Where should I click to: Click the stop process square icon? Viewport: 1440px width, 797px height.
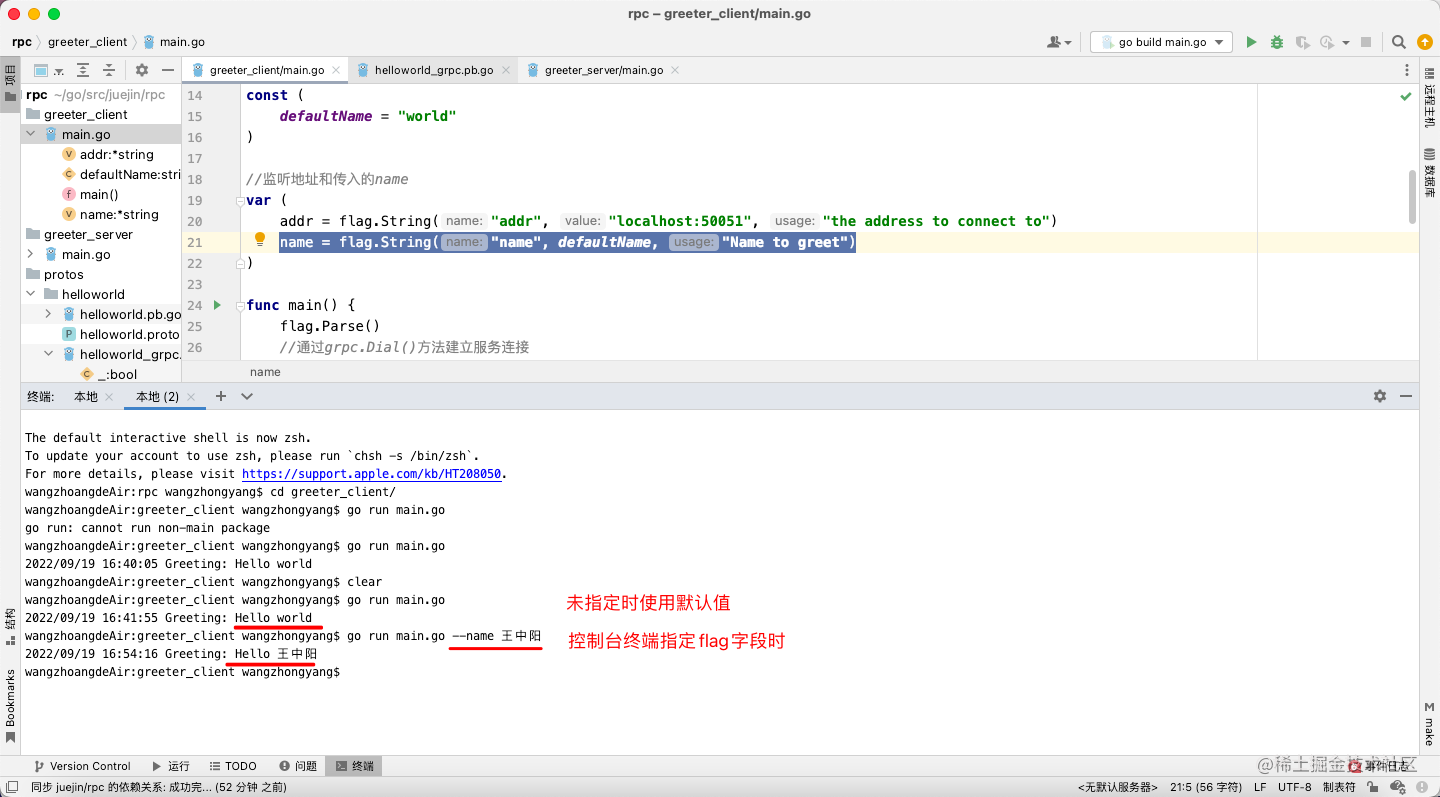click(x=1366, y=42)
